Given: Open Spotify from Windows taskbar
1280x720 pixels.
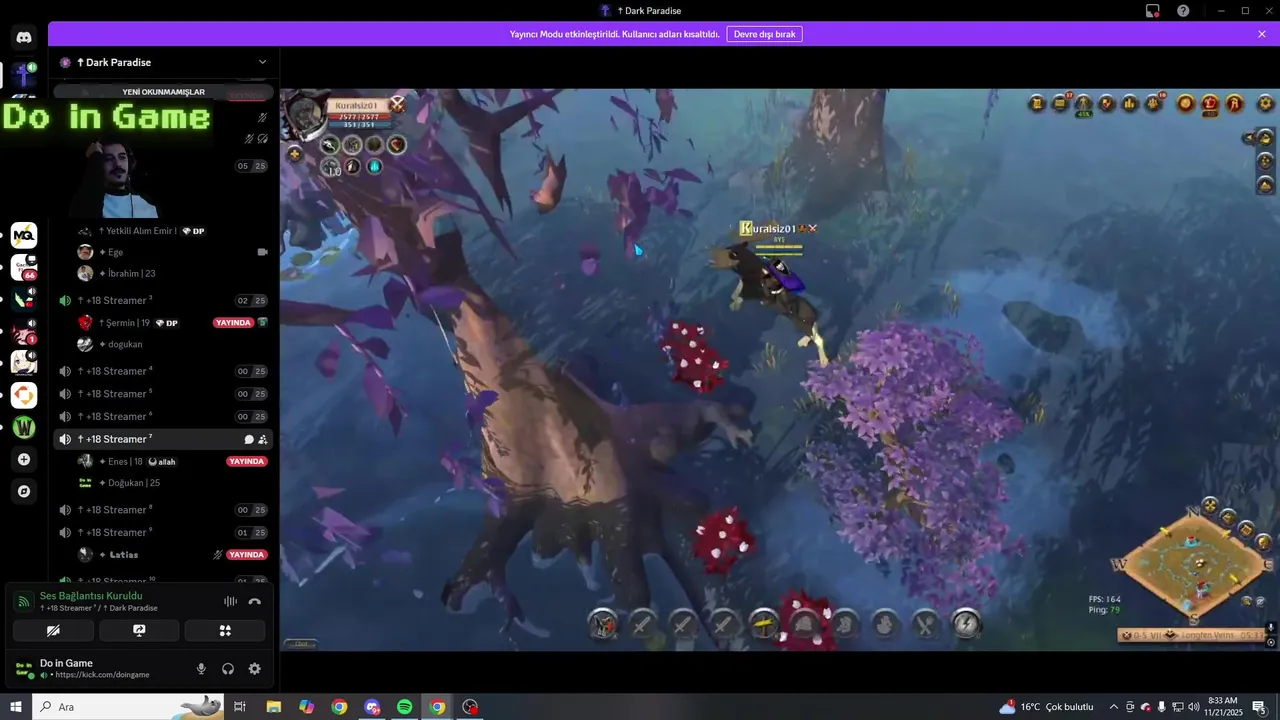Looking at the screenshot, I should coord(404,707).
